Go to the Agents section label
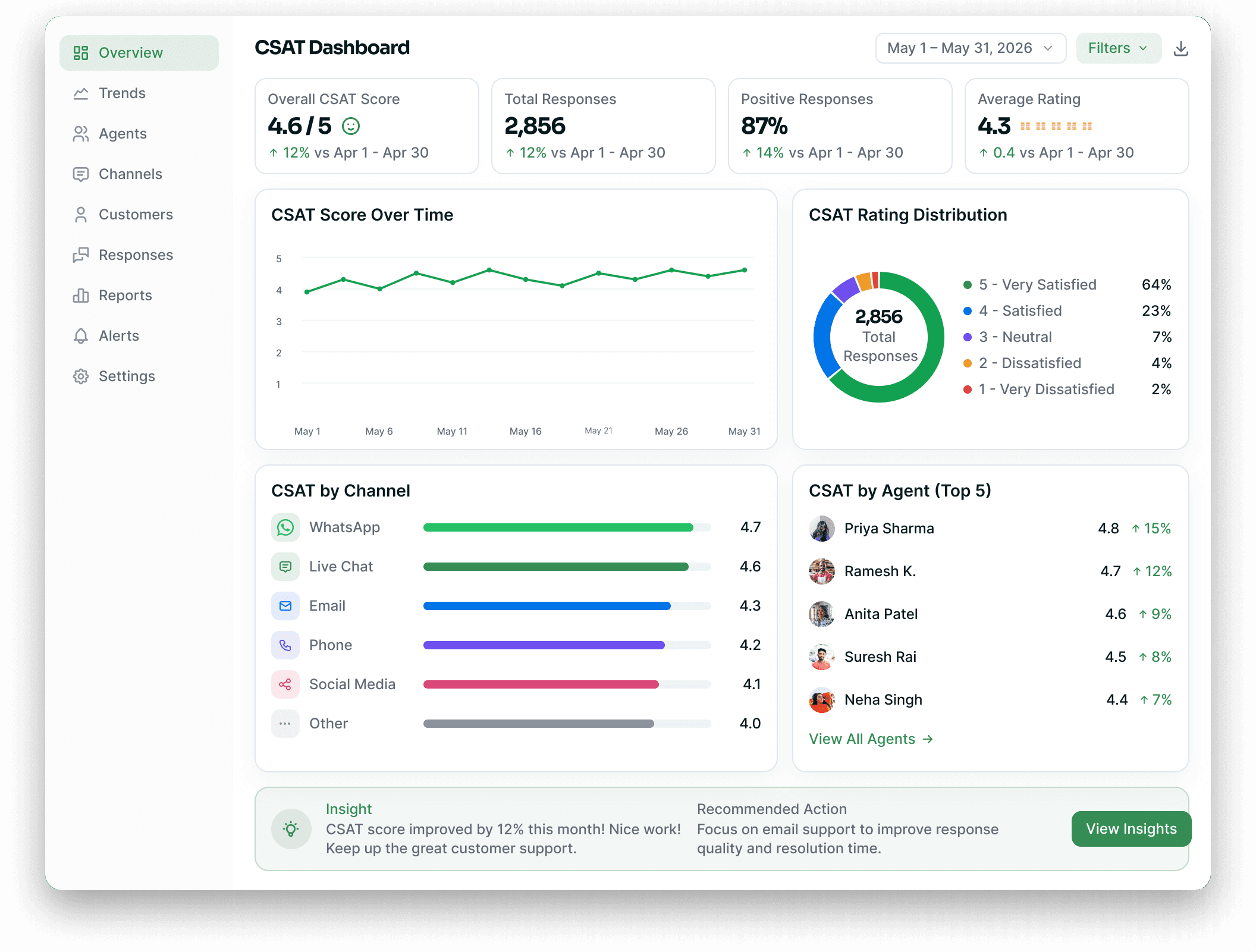1256x952 pixels. pyautogui.click(x=123, y=134)
